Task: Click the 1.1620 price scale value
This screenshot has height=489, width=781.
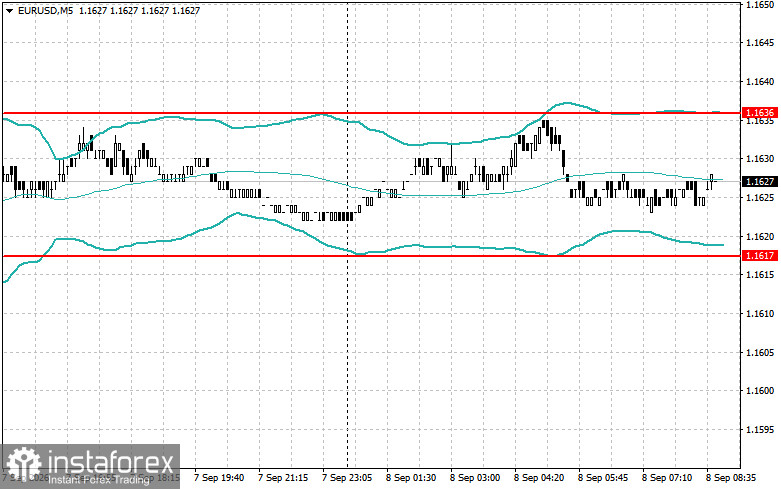Action: 760,237
